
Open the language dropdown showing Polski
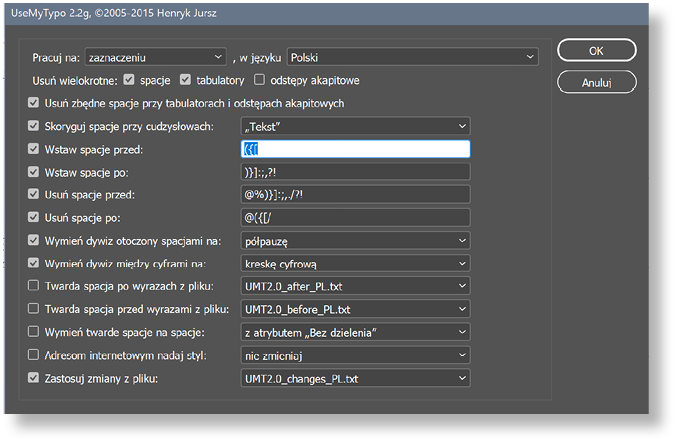click(x=412, y=57)
